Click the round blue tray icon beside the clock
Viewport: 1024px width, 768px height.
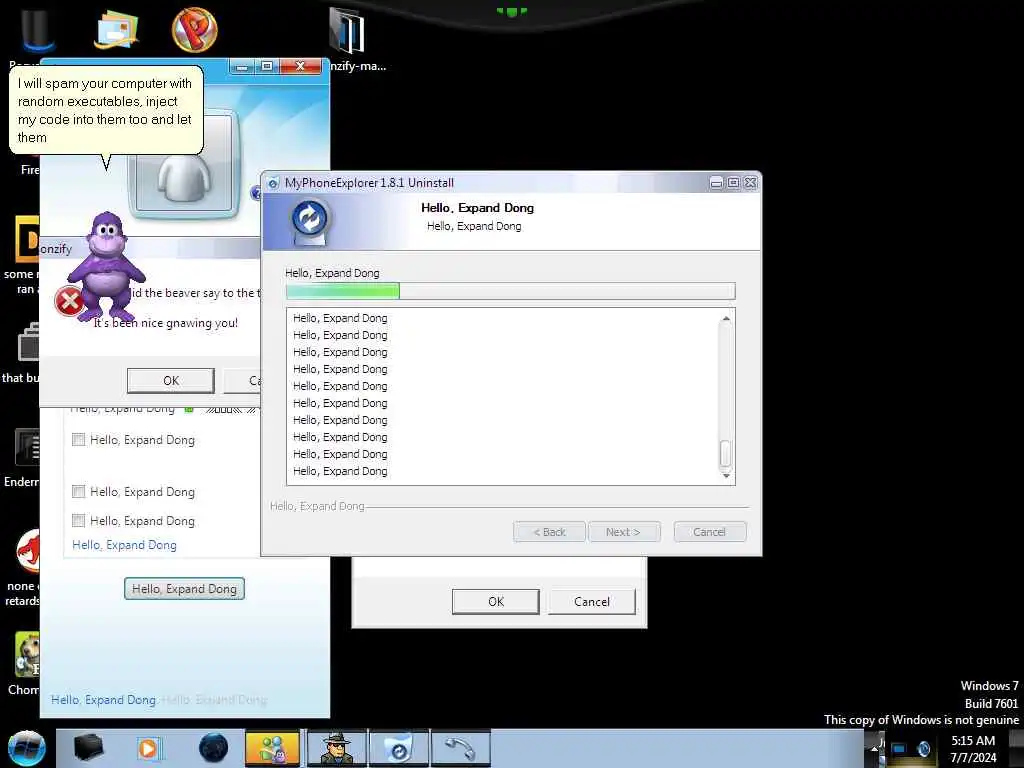923,748
